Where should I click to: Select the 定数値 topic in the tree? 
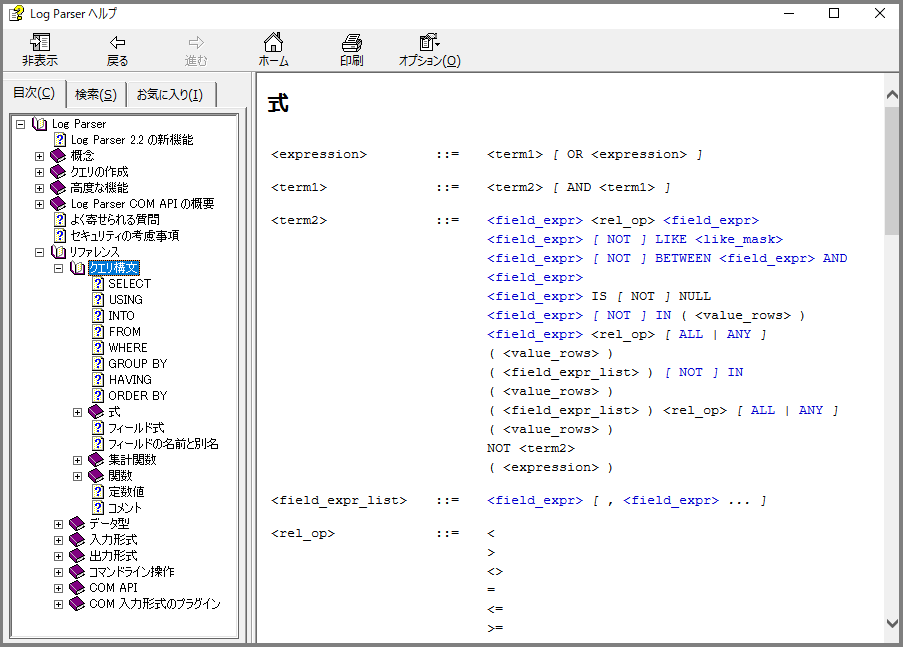(x=126, y=491)
